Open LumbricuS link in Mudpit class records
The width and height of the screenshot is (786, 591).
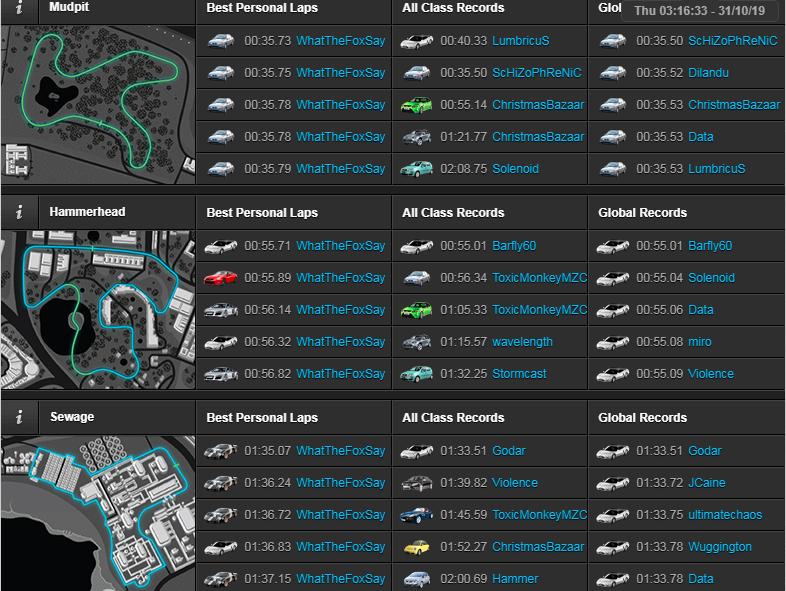pos(520,41)
